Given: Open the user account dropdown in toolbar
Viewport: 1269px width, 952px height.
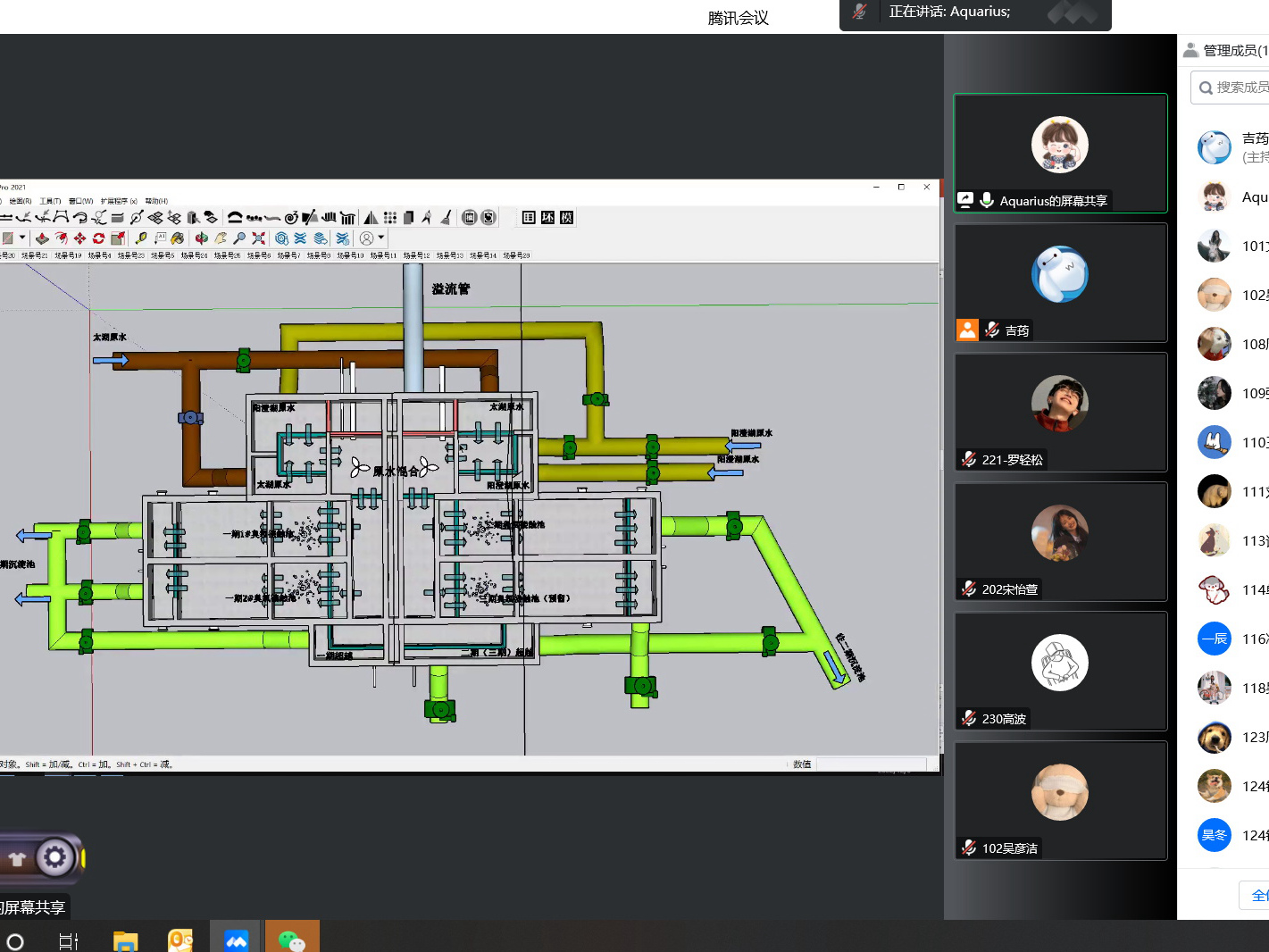Looking at the screenshot, I should 372,238.
